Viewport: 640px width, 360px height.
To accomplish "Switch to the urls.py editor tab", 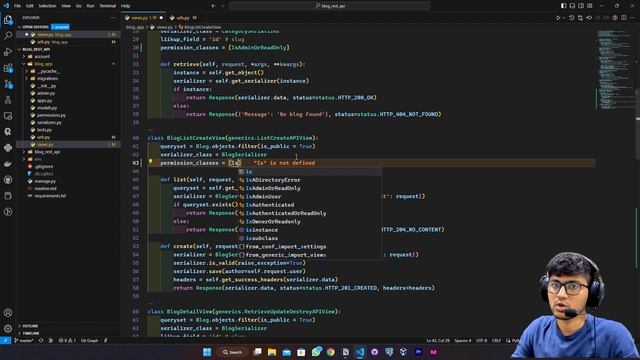I will (x=183, y=18).
